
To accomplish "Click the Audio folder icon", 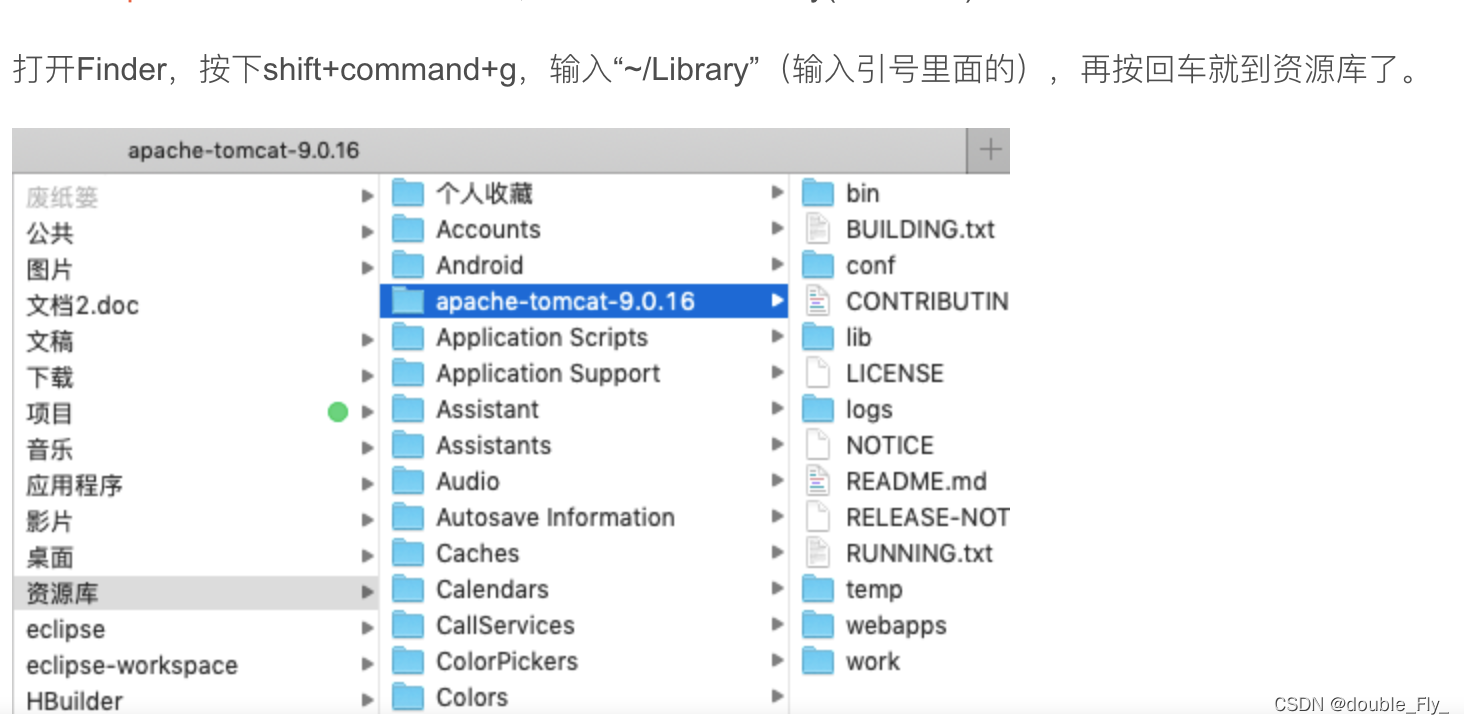I will [408, 481].
